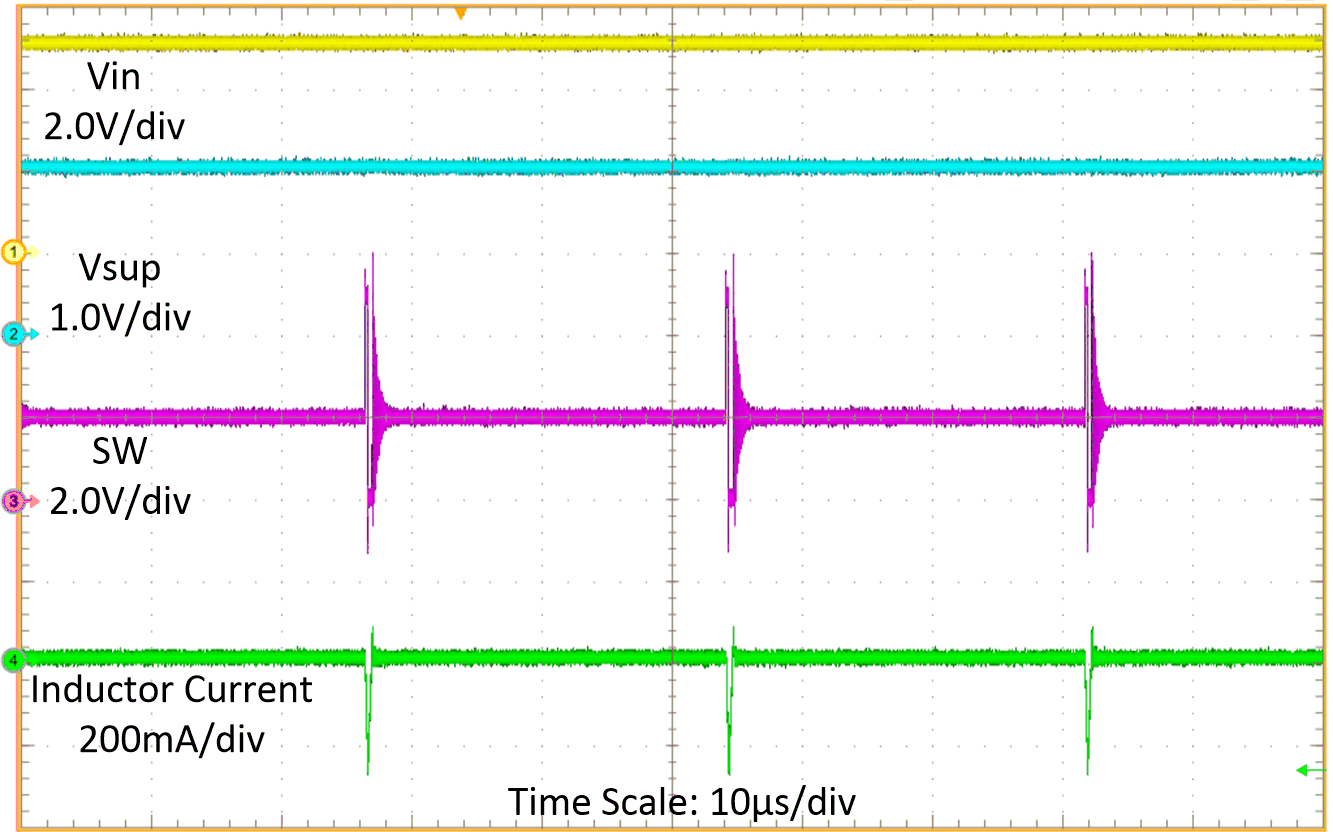Click the '200mA/div' text
1333x832 pixels.
coord(172,740)
